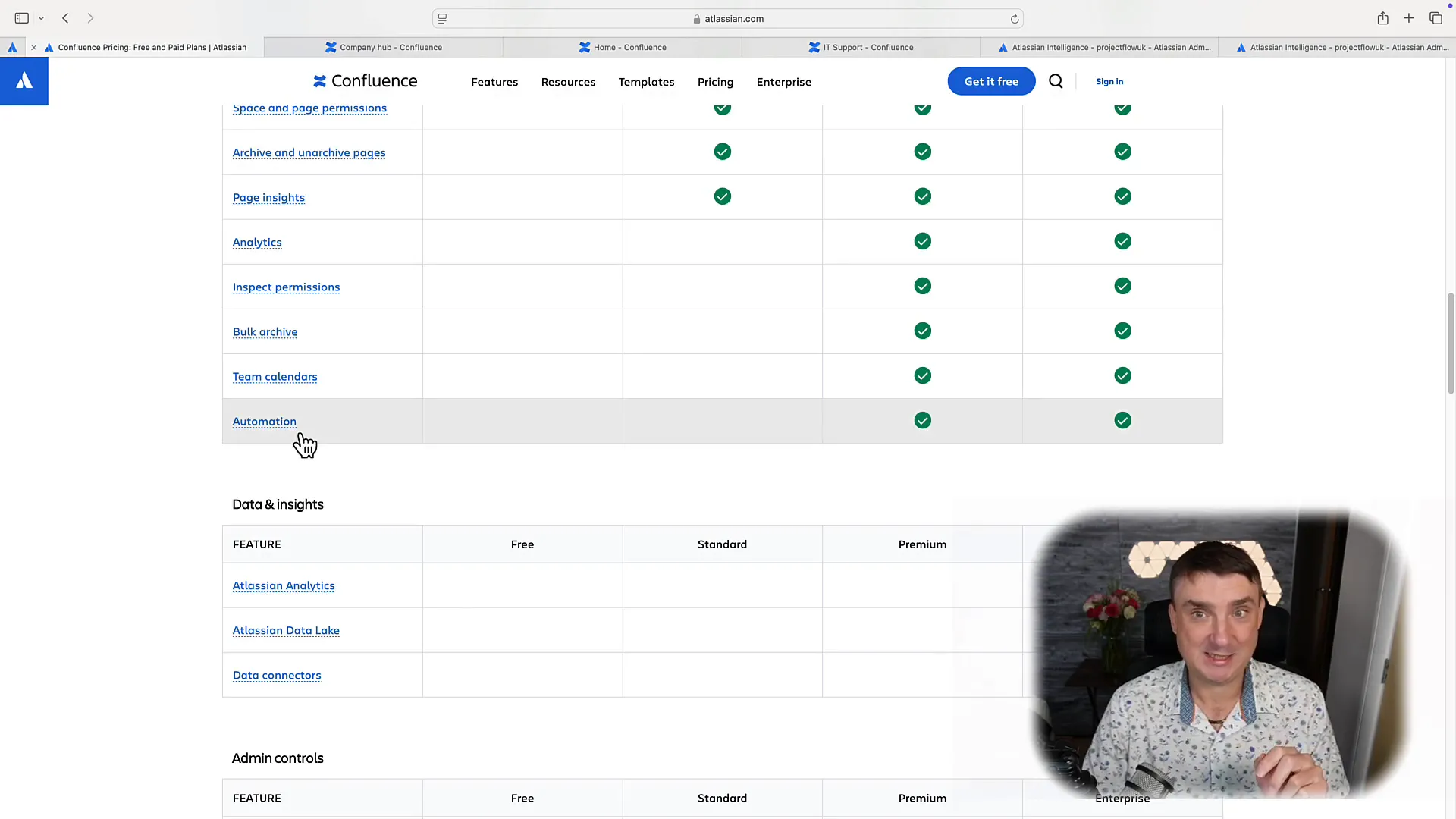This screenshot has height=819, width=1456.
Task: Open the last Atlassian Intelligence tab
Action: [1337, 47]
